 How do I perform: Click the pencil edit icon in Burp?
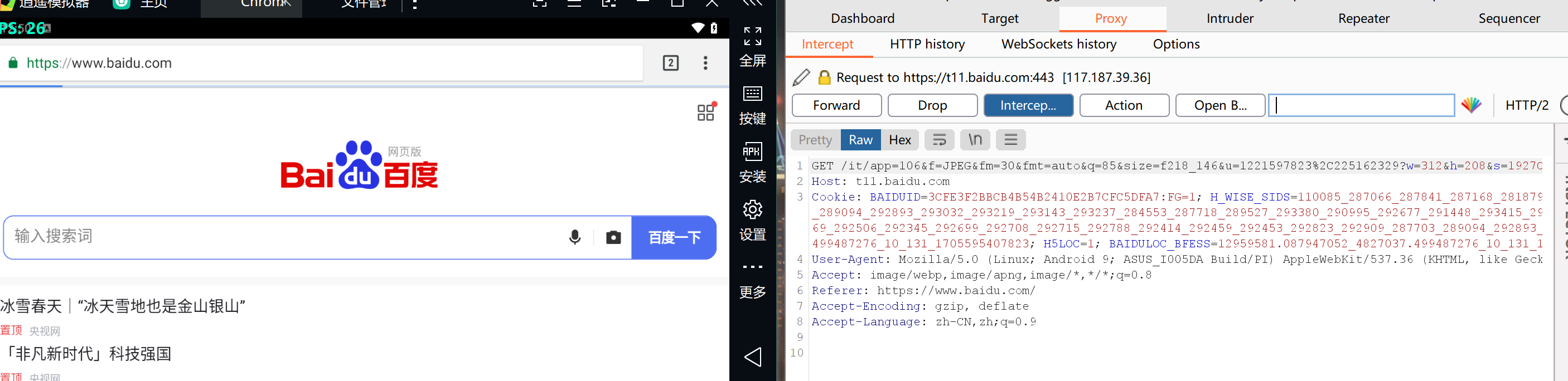[802, 77]
